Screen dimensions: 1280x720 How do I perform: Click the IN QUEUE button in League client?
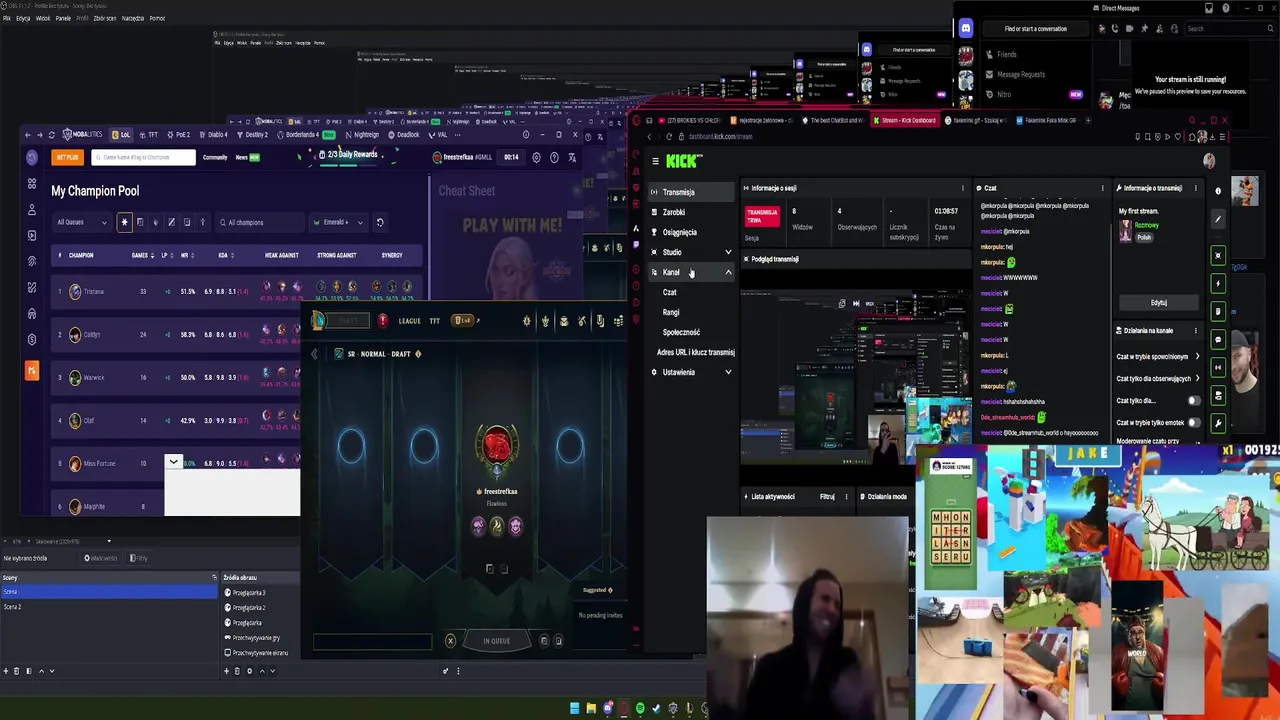[x=497, y=641]
